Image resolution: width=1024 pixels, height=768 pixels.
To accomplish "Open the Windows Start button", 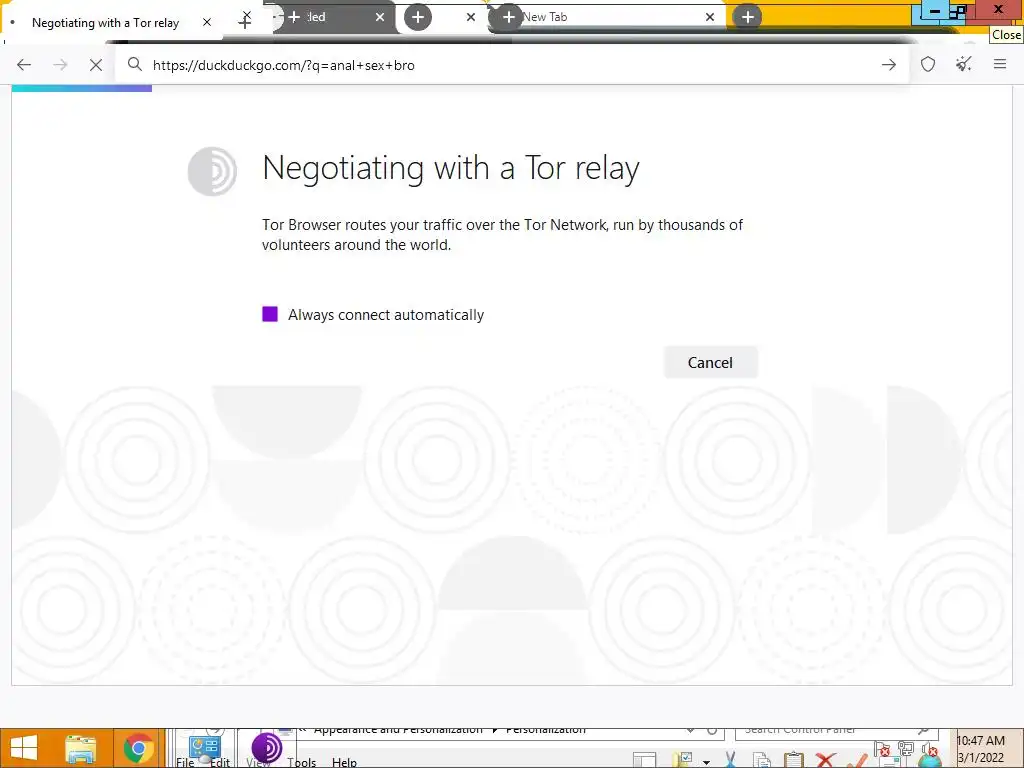I will [24, 748].
